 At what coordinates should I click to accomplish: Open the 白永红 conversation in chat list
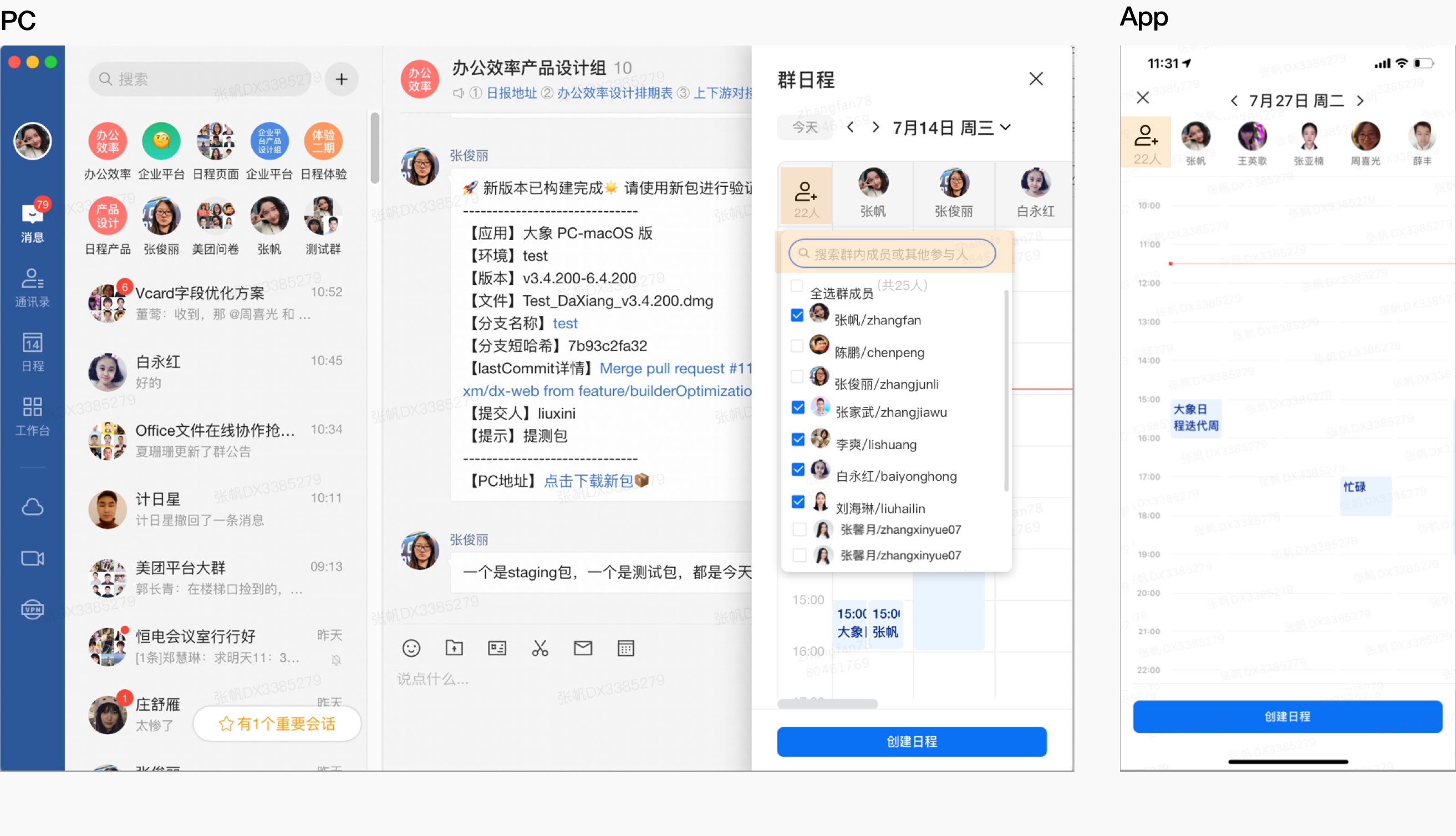pyautogui.click(x=216, y=371)
